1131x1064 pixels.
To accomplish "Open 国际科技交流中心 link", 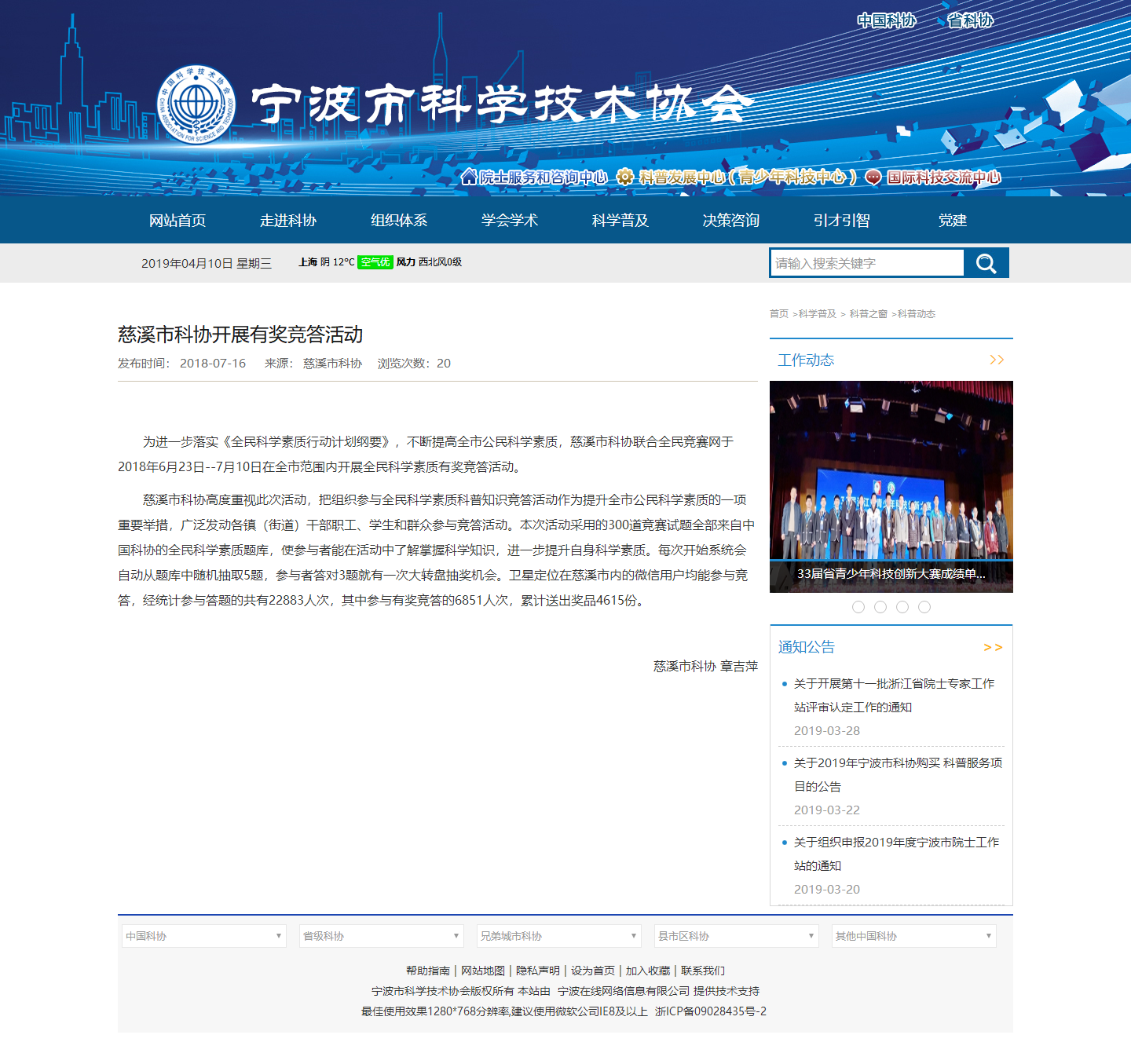I will coord(944,177).
